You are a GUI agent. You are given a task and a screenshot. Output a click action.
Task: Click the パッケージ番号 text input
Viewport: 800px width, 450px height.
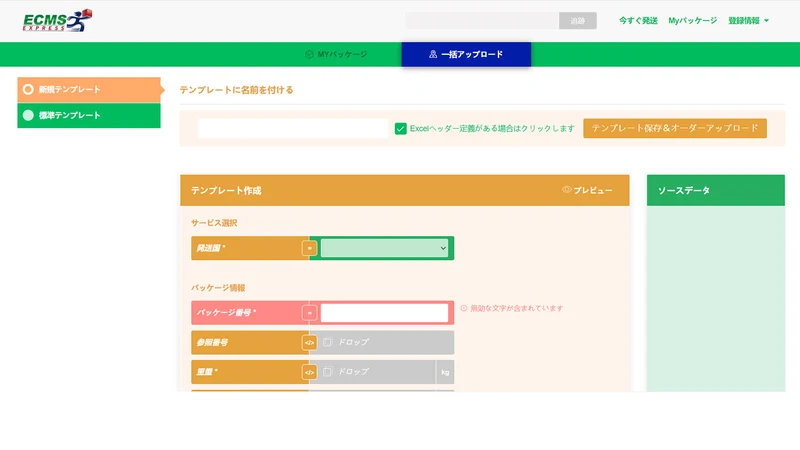tap(384, 313)
